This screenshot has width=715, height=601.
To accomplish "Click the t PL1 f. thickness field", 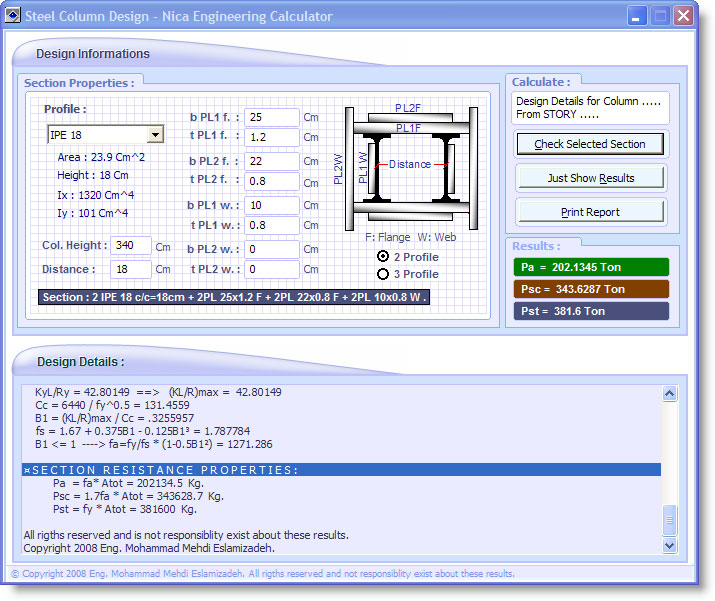I will point(271,137).
